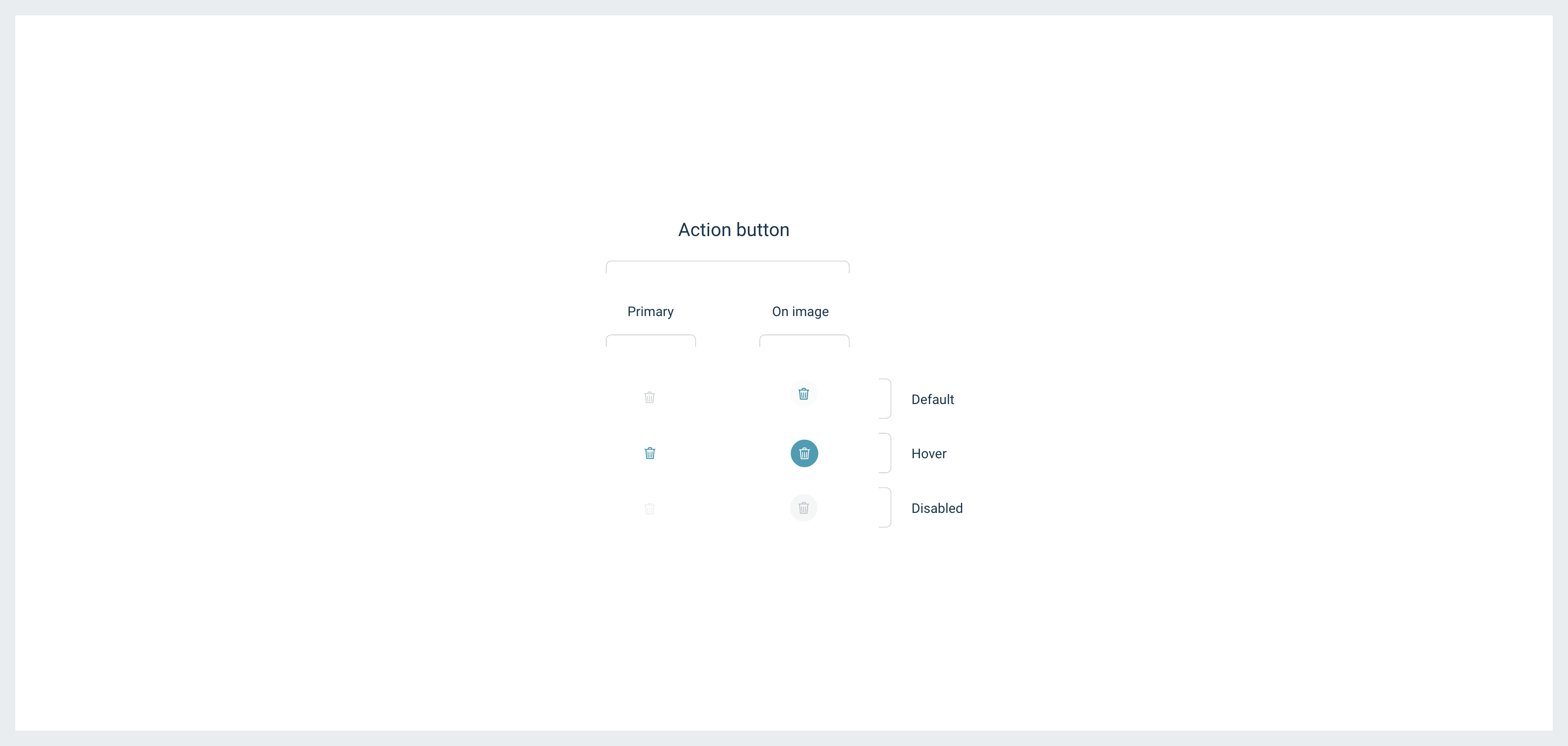Select the 'Default' state label
Viewport: 1568px width, 746px height.
tap(932, 400)
